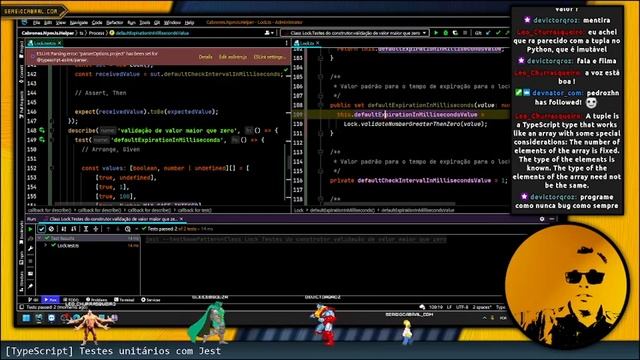The width and height of the screenshot is (640, 360).
Task: Open the TODO tool window tab
Action: pos(71,300)
